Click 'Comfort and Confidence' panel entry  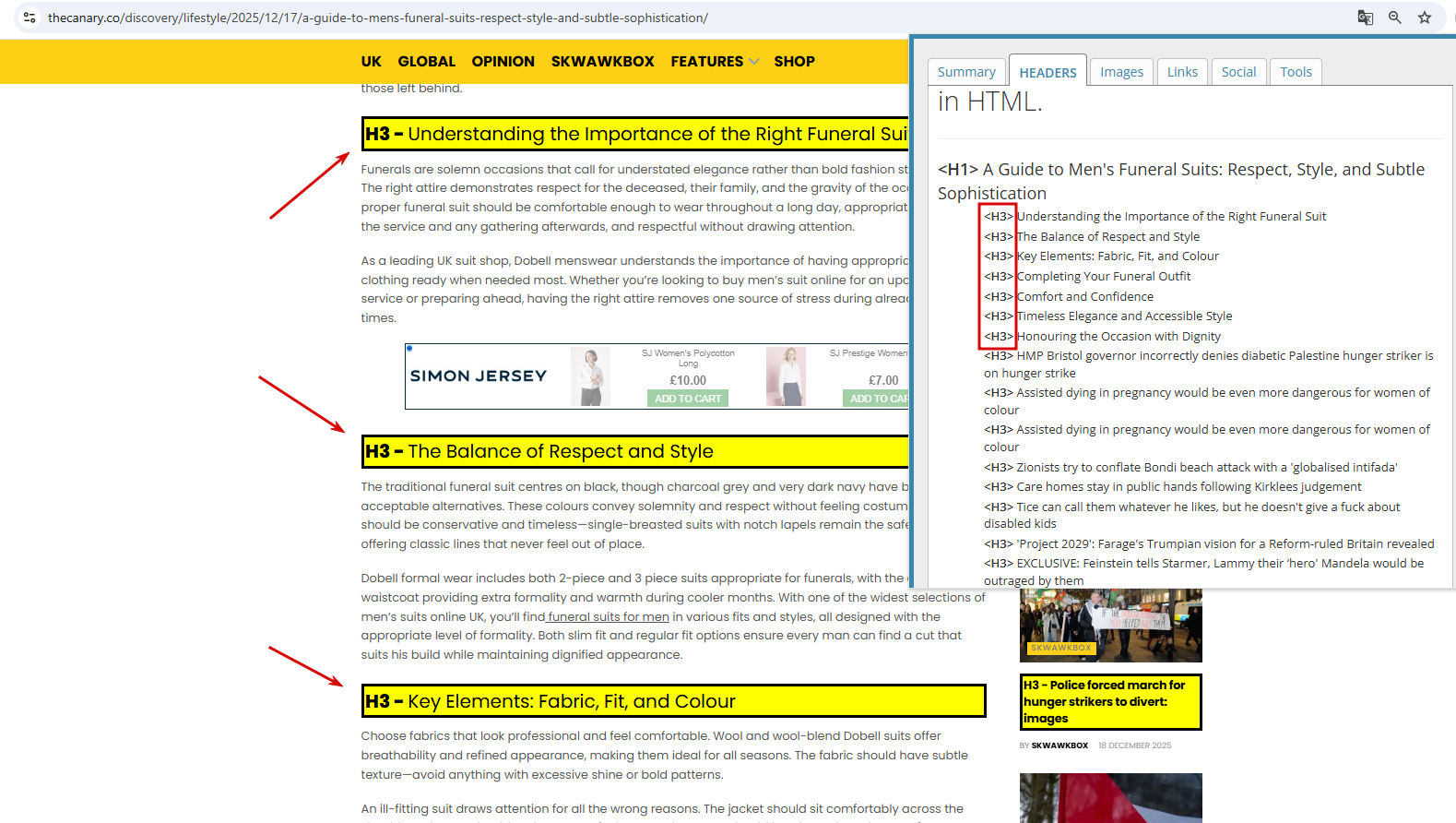(x=1084, y=296)
